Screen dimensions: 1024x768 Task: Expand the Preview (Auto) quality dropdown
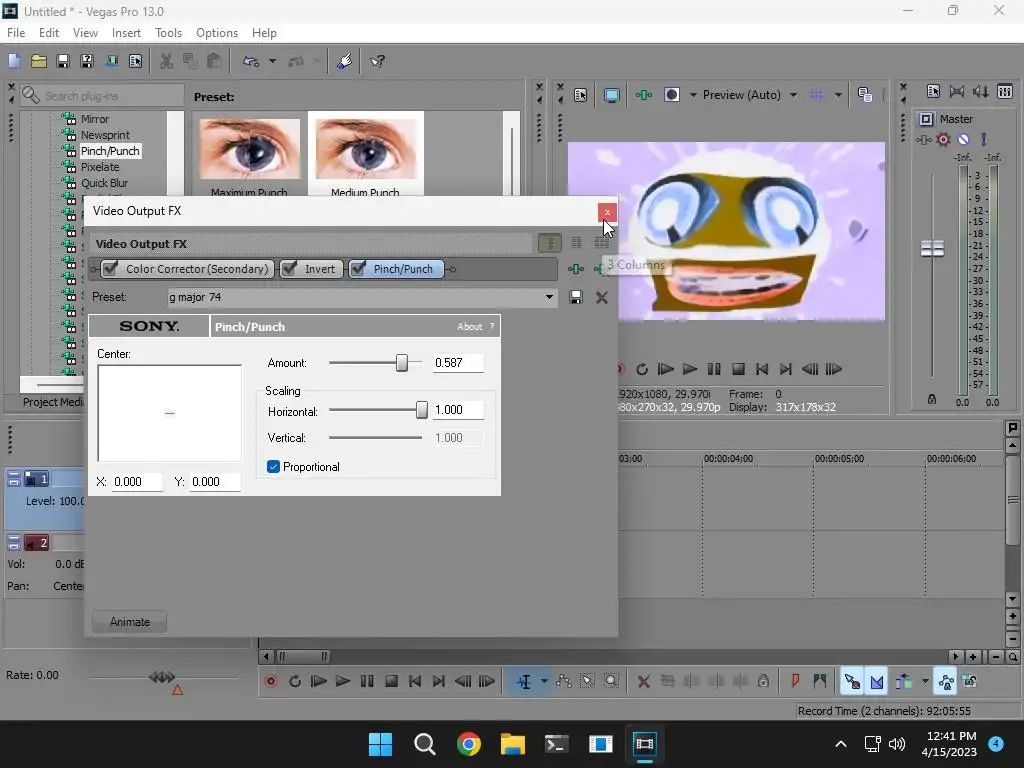pos(793,95)
